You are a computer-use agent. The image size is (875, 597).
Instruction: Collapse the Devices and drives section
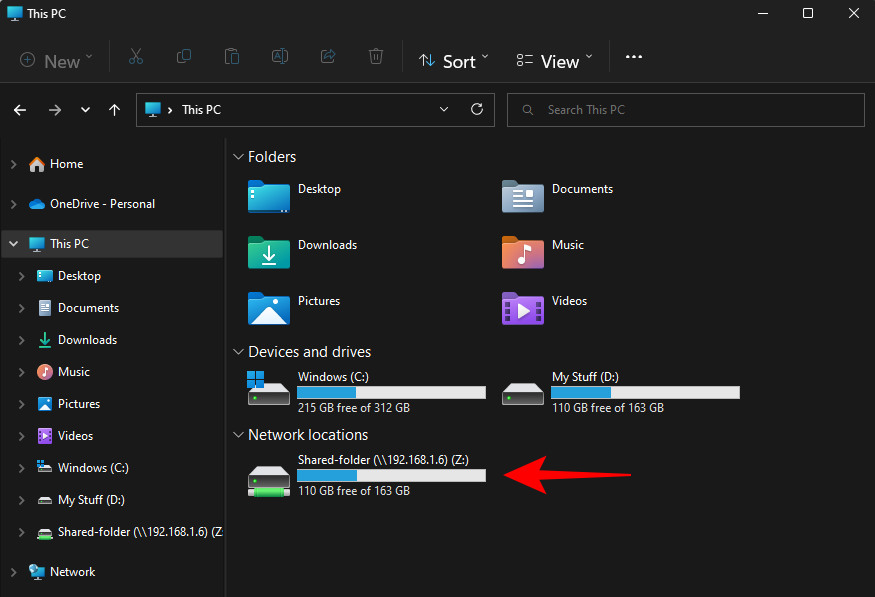[x=238, y=351]
